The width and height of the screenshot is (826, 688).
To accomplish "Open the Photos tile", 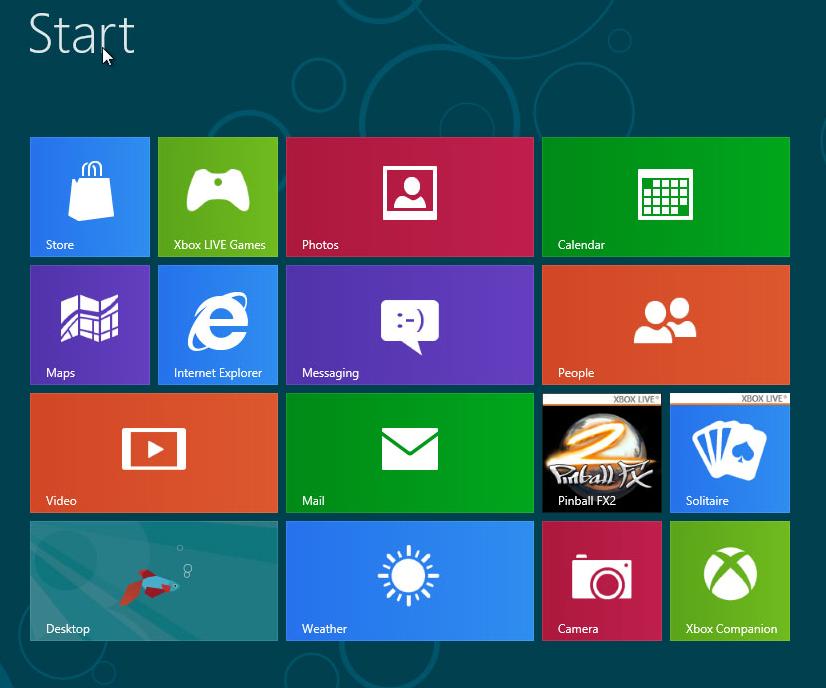I will coord(409,196).
